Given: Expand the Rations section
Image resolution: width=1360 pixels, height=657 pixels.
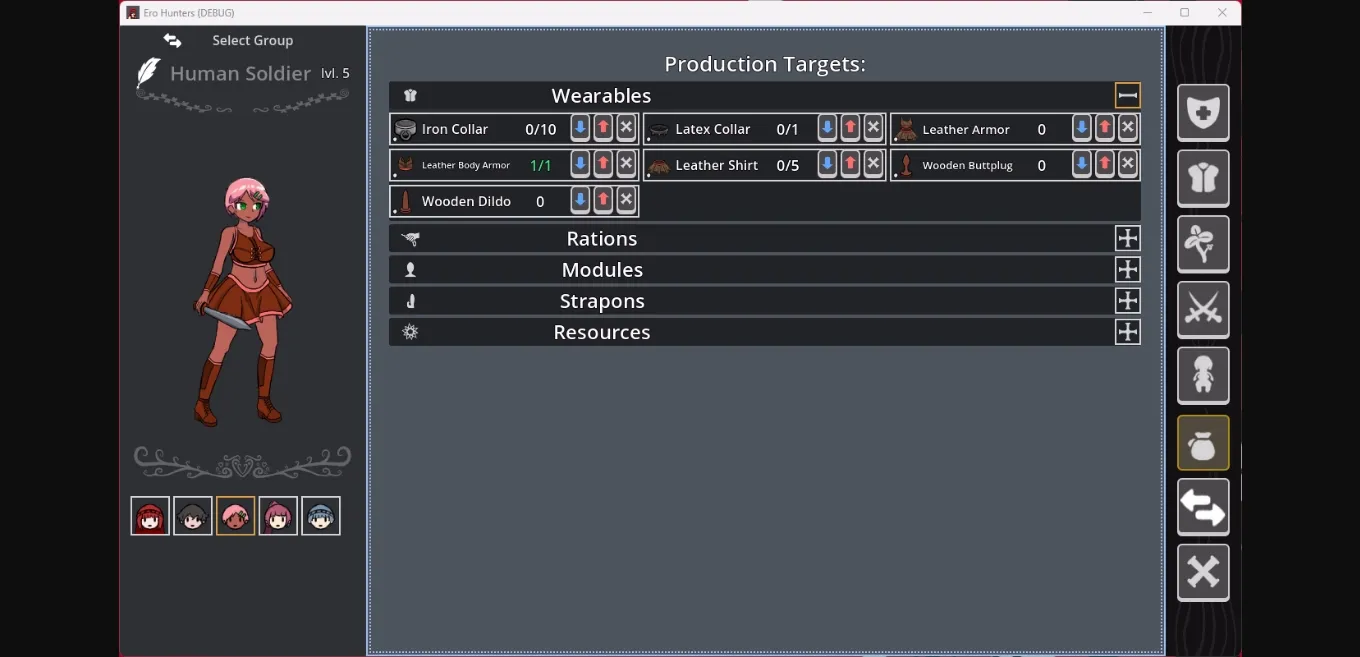Looking at the screenshot, I should [1127, 239].
